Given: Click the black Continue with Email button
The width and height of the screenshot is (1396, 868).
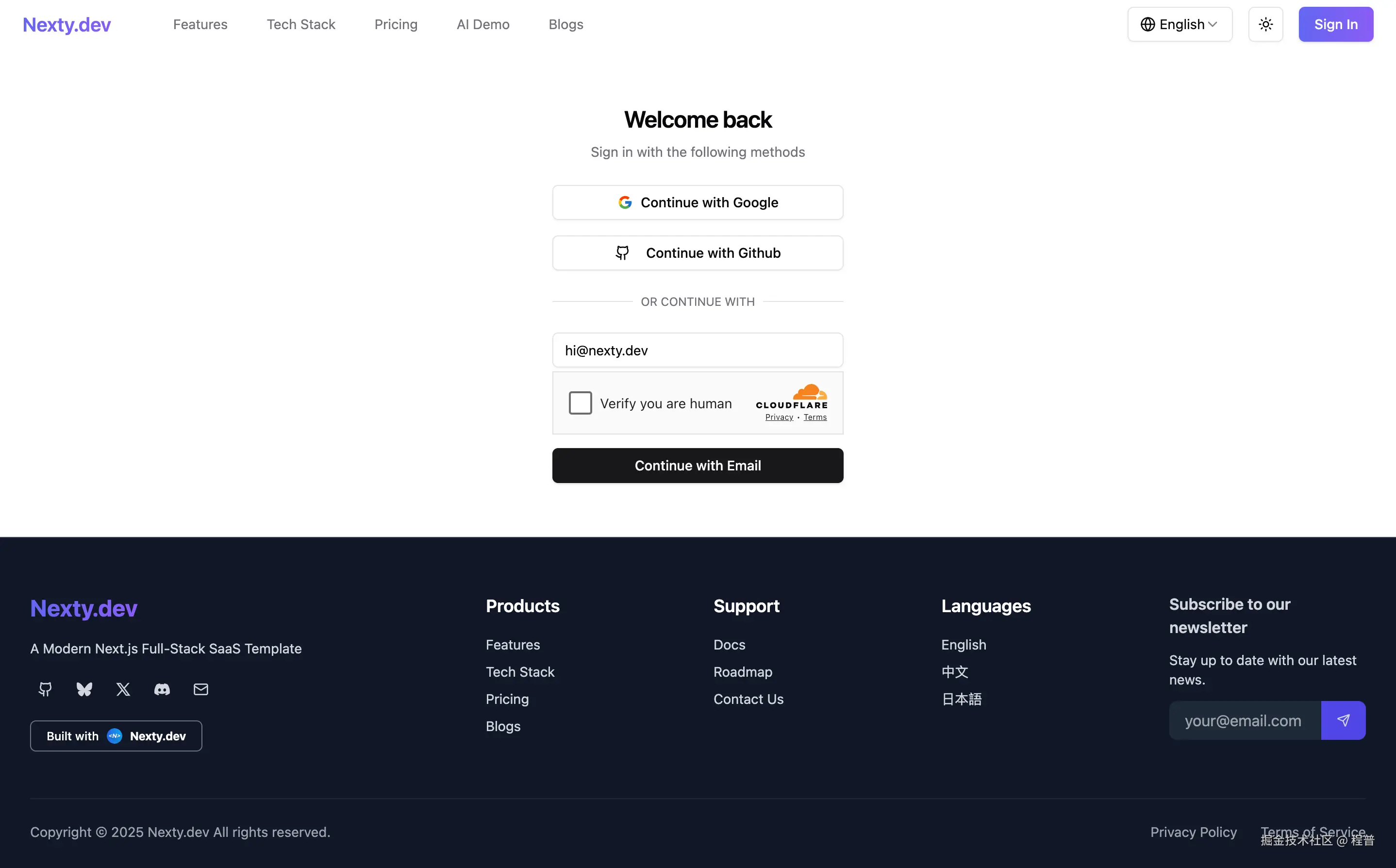Looking at the screenshot, I should (x=698, y=466).
